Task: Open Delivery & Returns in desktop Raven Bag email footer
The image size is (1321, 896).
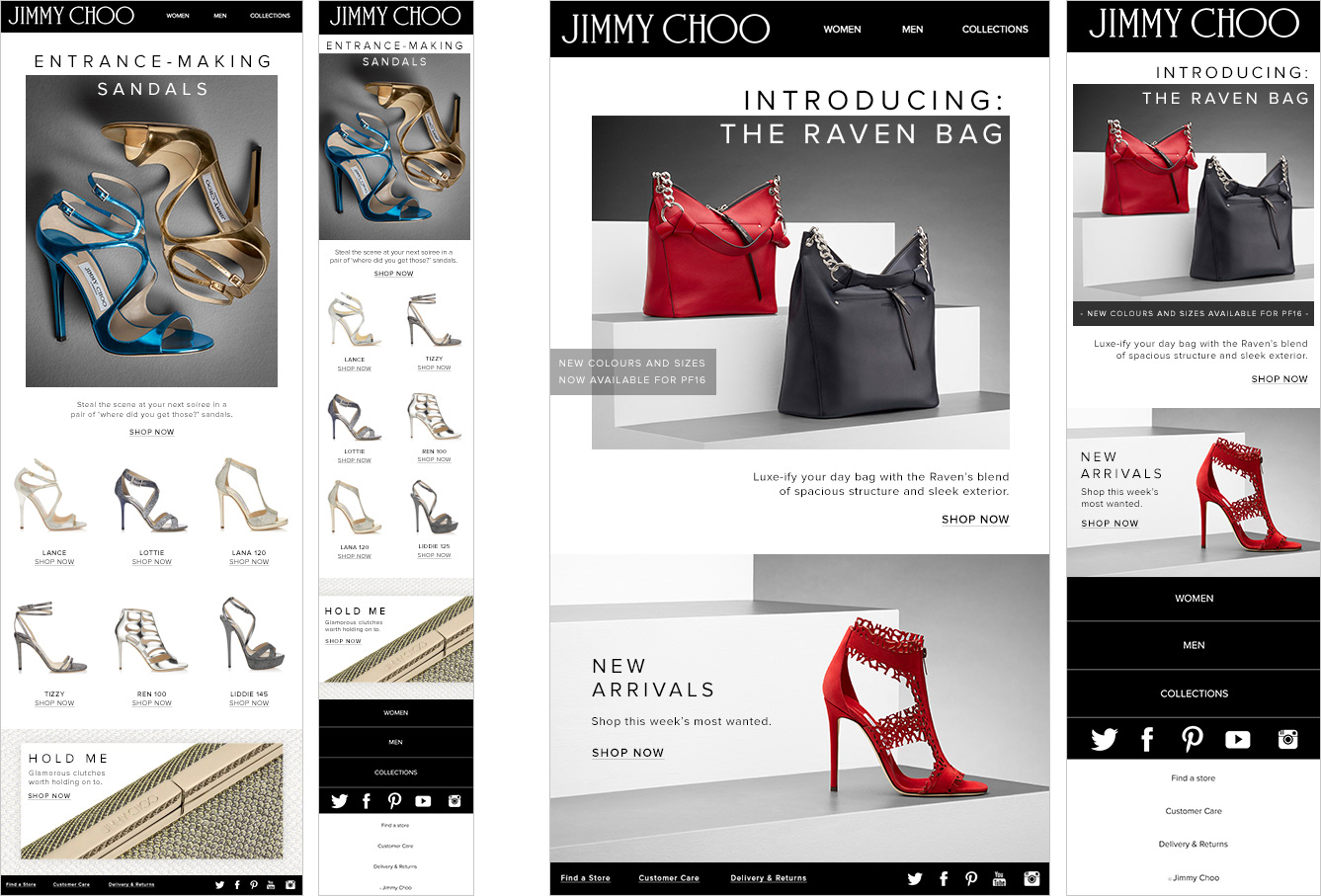Action: (x=769, y=878)
